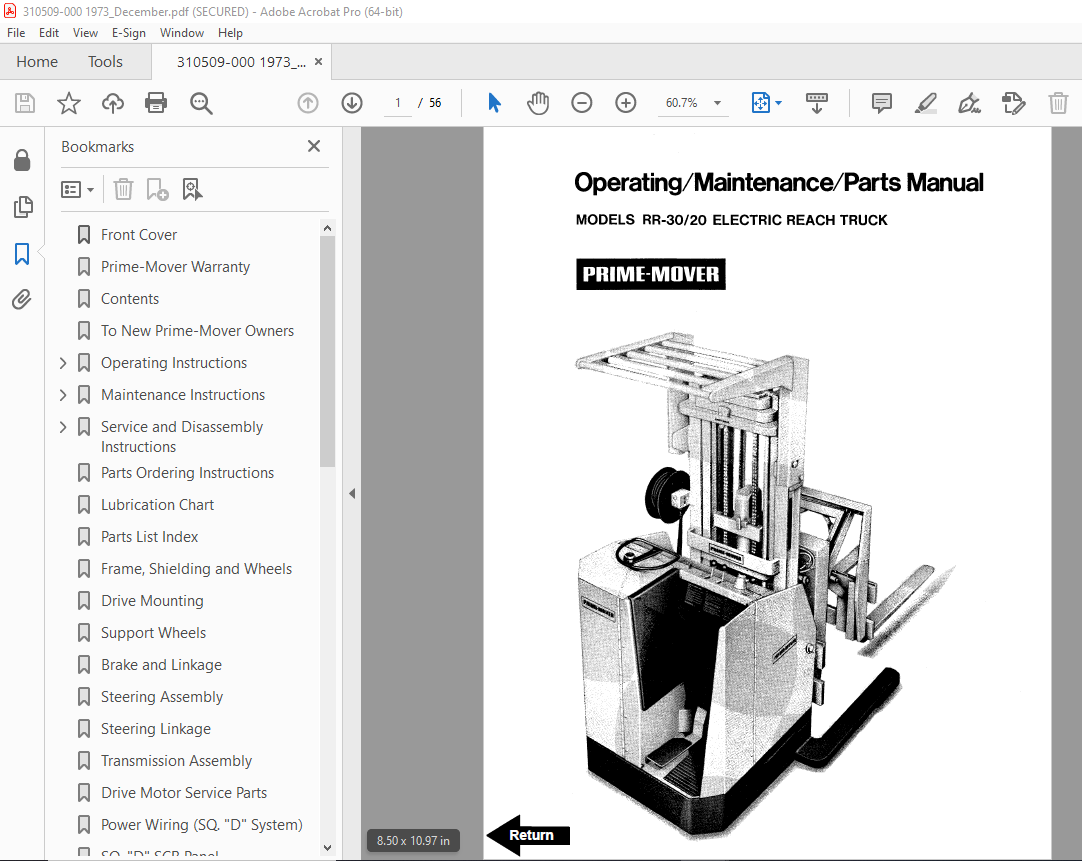This screenshot has width=1082, height=861.
Task: Add a new bookmark icon
Action: [157, 189]
